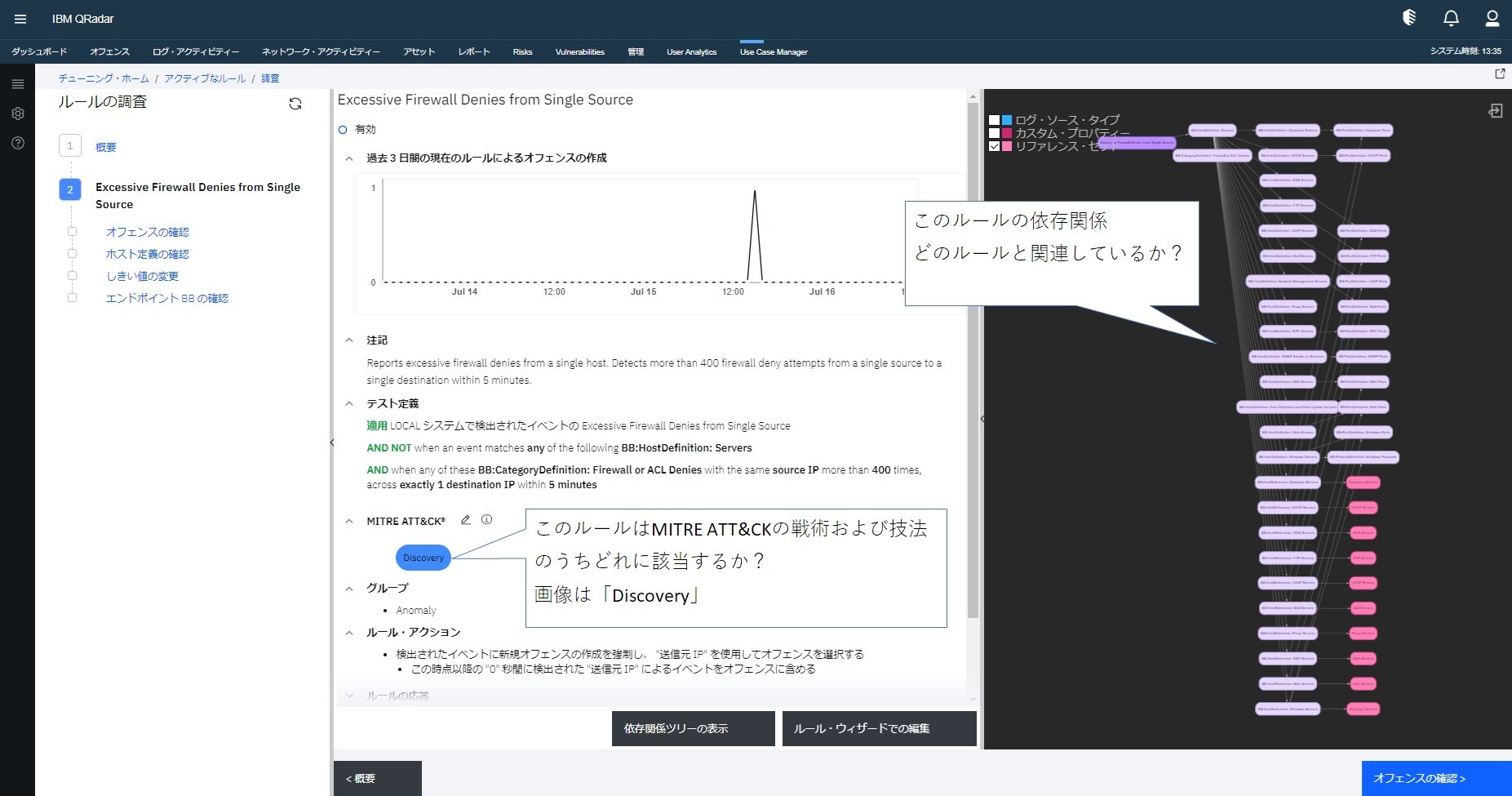The image size is (1512, 796).
Task: Click ルール・ウィザードでの編集 button
Action: tap(880, 728)
